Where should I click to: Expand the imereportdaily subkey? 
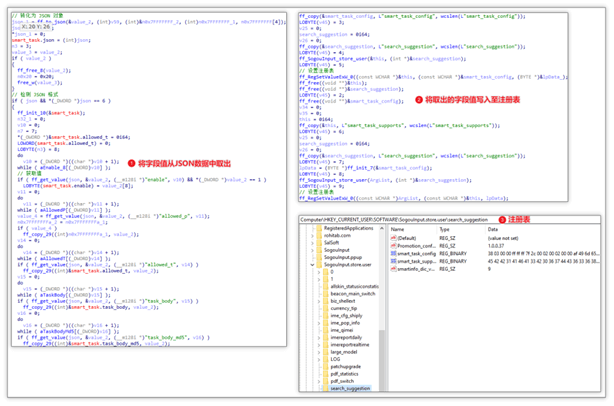tap(319, 337)
